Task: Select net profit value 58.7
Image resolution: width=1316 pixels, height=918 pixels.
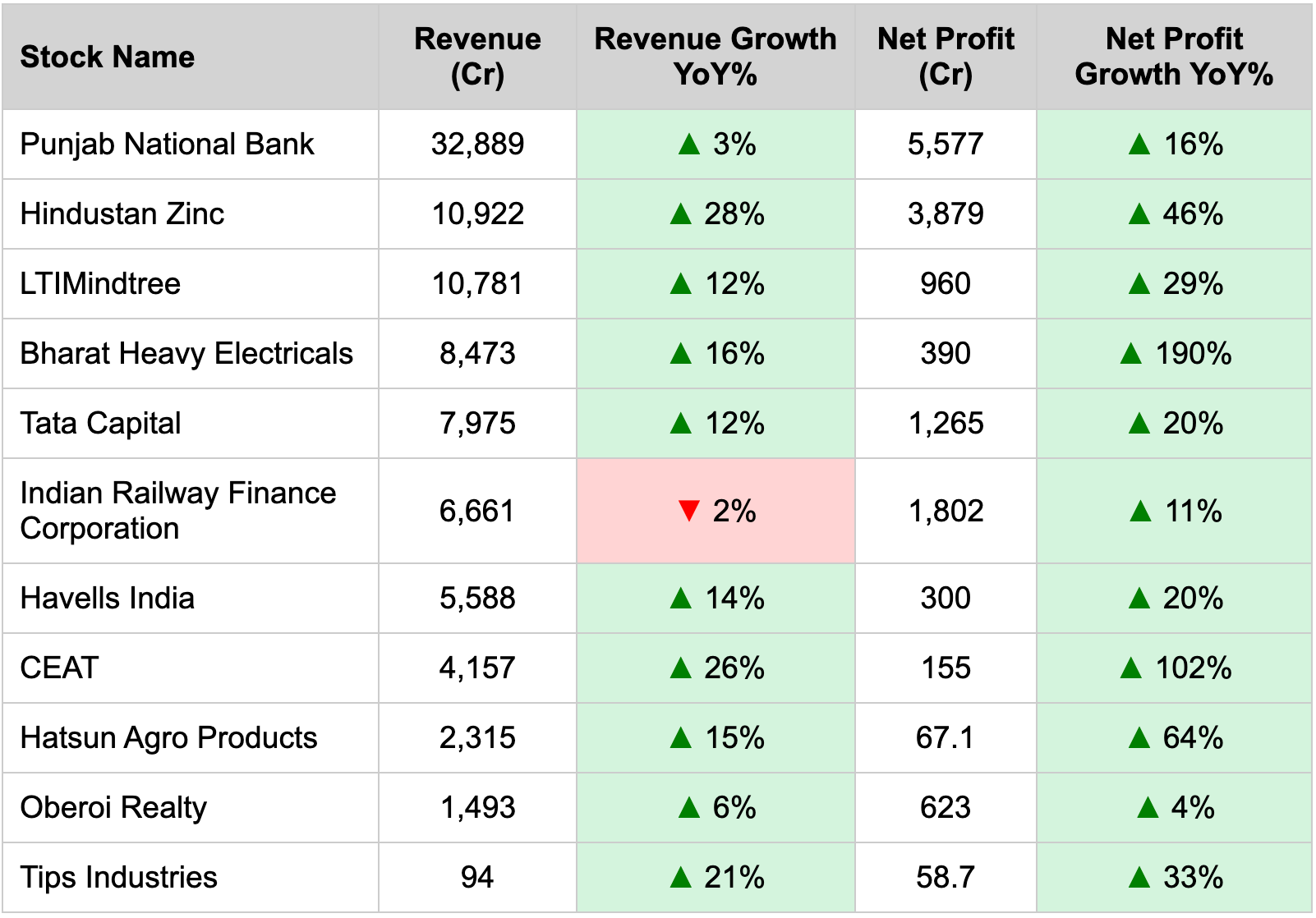Action: point(946,878)
